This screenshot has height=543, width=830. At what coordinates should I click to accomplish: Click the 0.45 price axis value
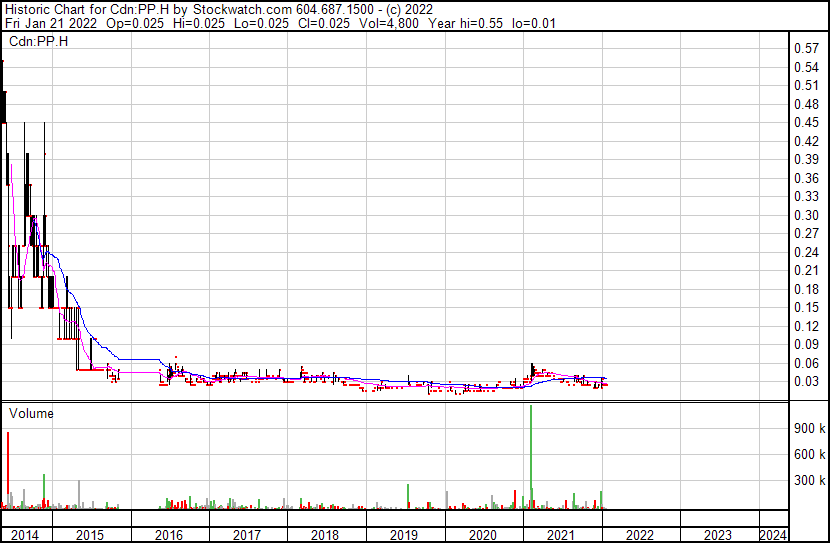pos(807,122)
